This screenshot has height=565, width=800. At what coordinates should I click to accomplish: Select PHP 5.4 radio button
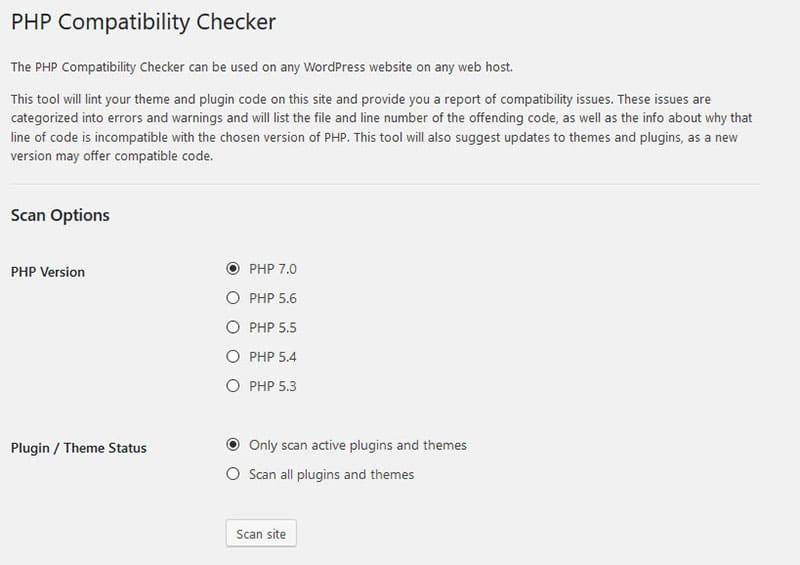233,356
